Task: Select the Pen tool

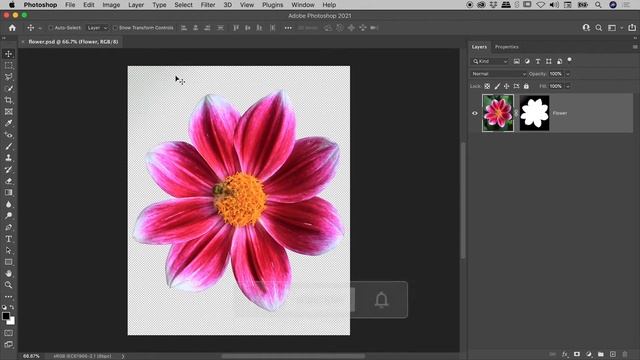Action: [9, 227]
